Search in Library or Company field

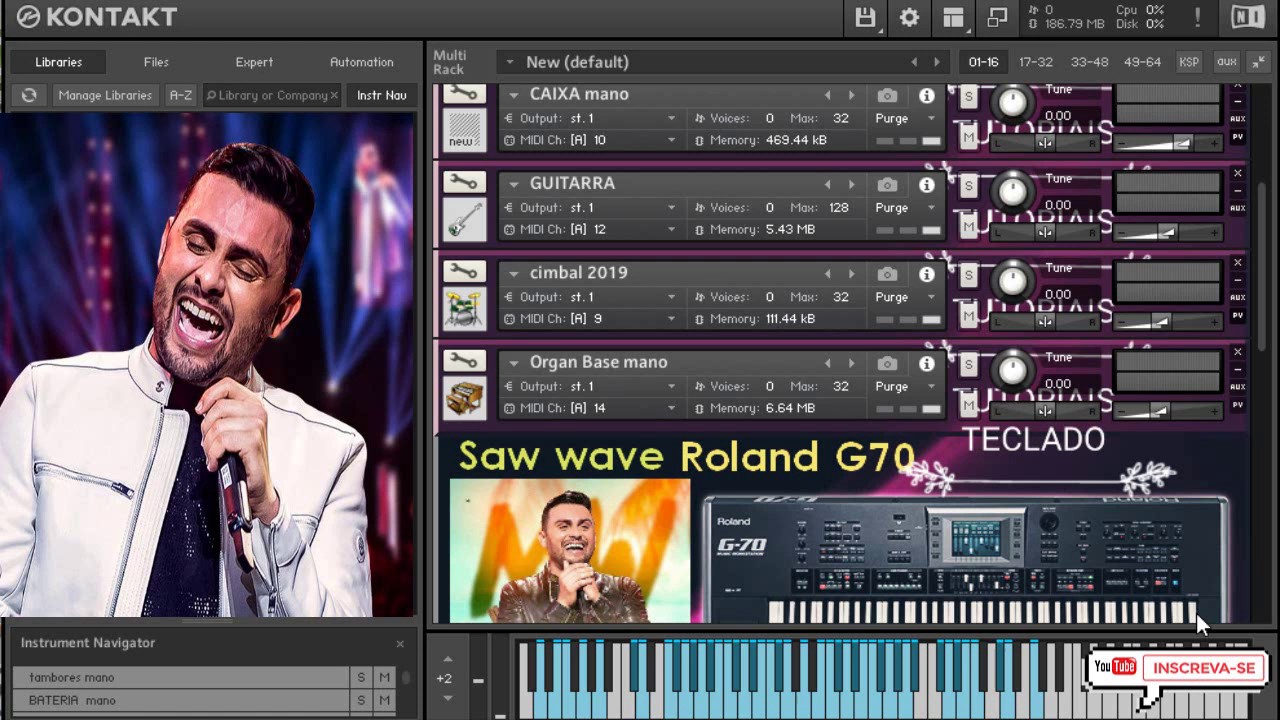click(272, 95)
